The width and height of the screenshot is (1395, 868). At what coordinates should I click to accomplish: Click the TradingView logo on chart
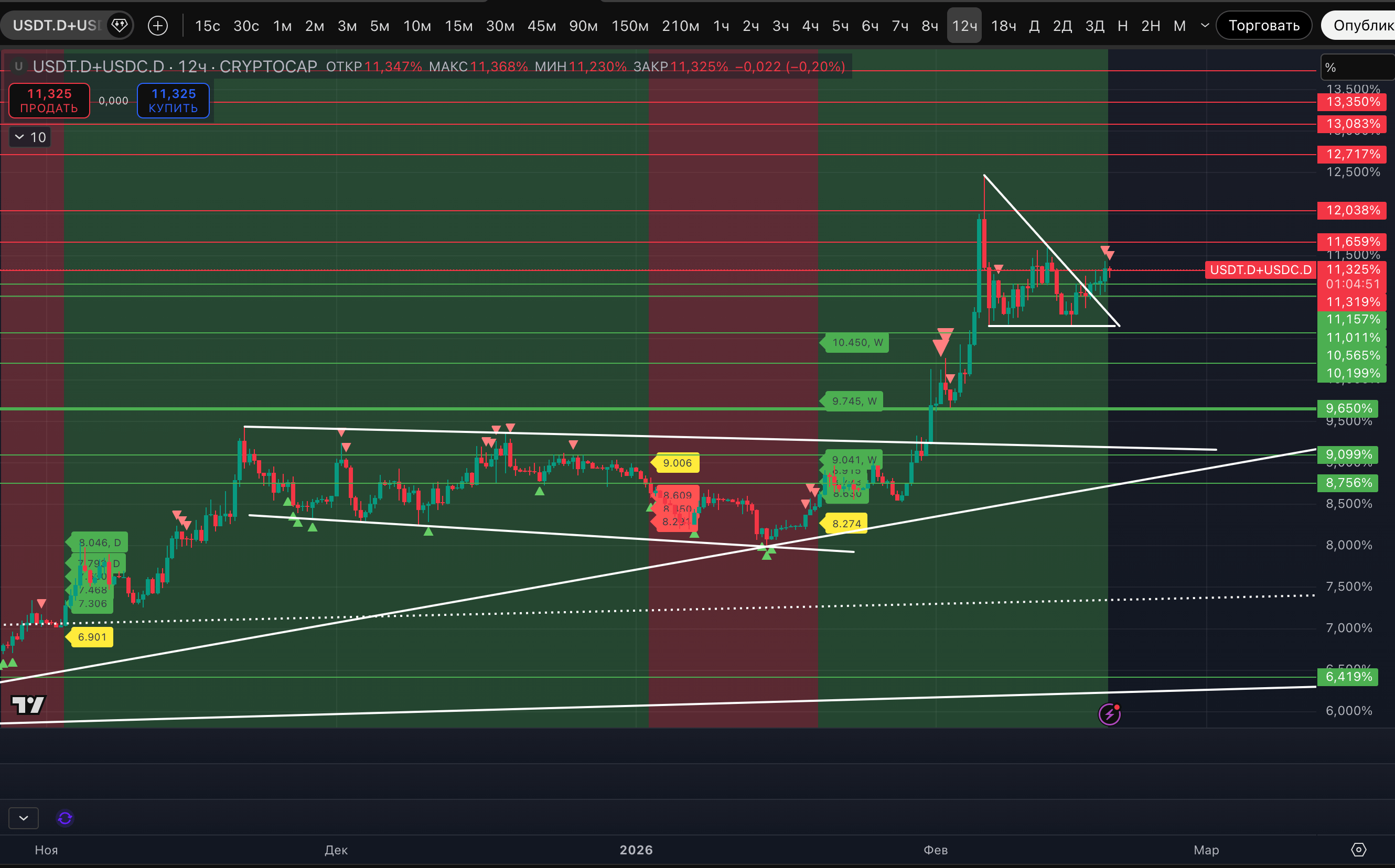point(28,705)
